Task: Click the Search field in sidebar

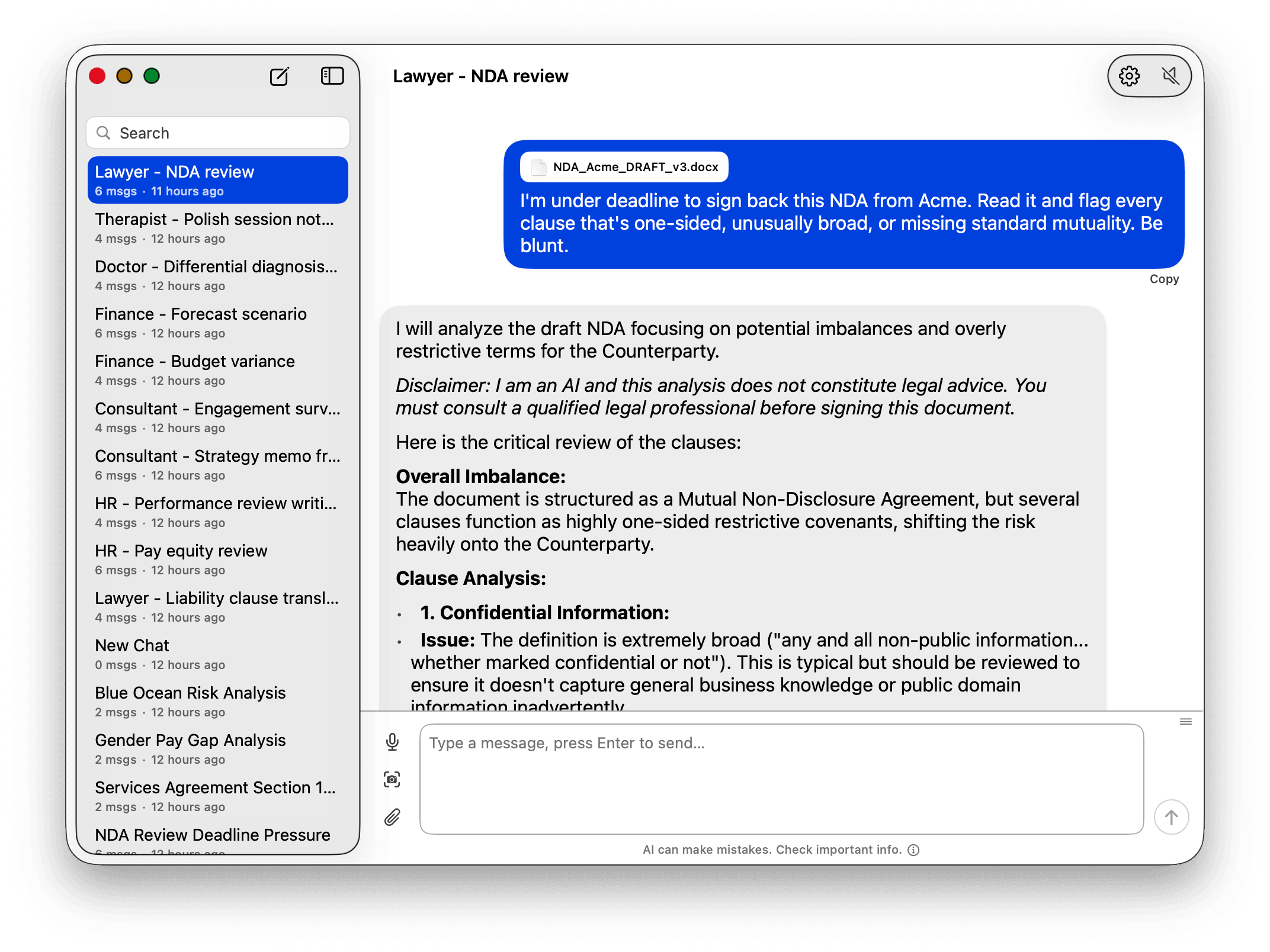Action: coord(218,133)
